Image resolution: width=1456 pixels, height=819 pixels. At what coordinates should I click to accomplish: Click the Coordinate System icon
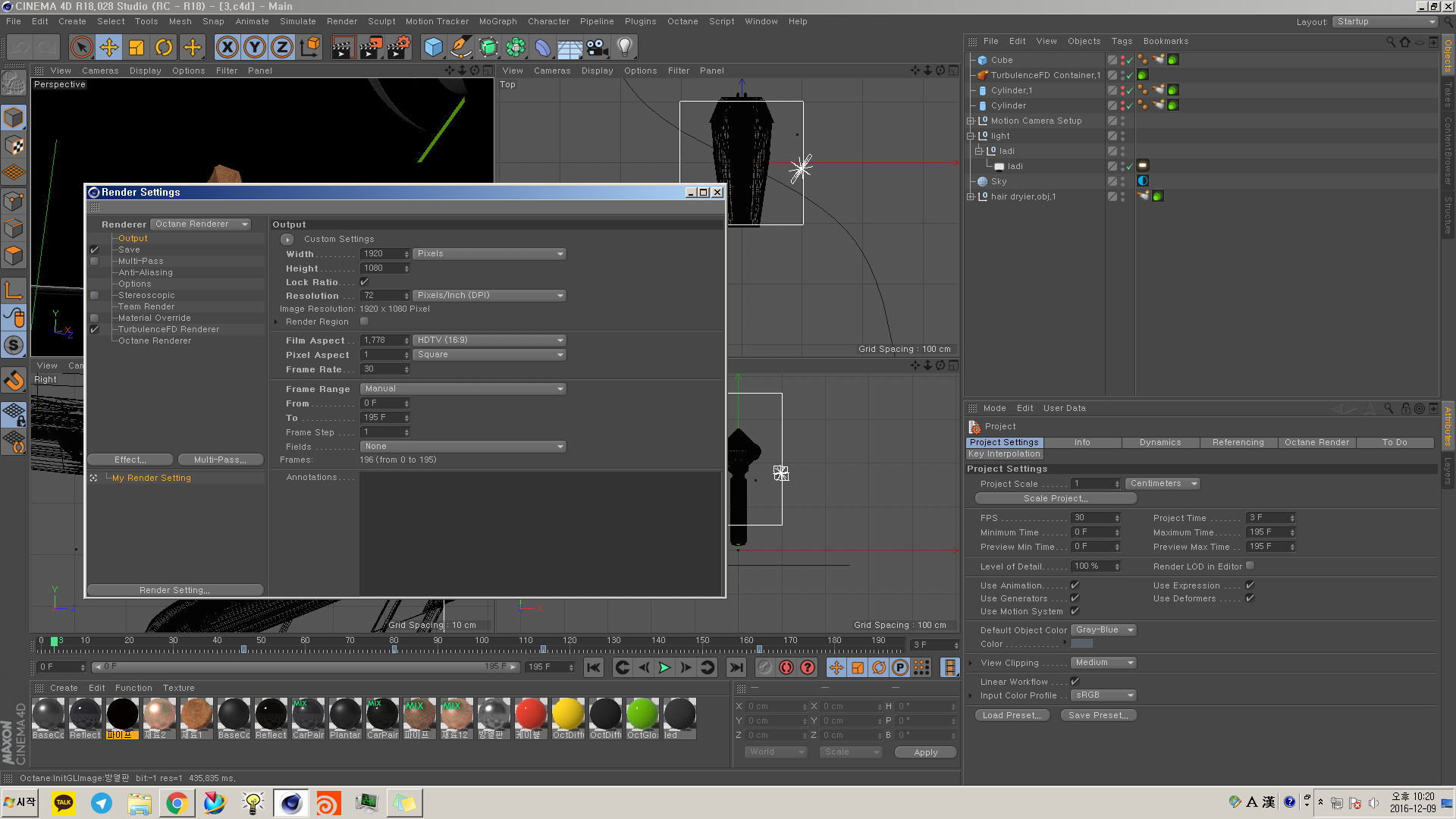pyautogui.click(x=310, y=48)
